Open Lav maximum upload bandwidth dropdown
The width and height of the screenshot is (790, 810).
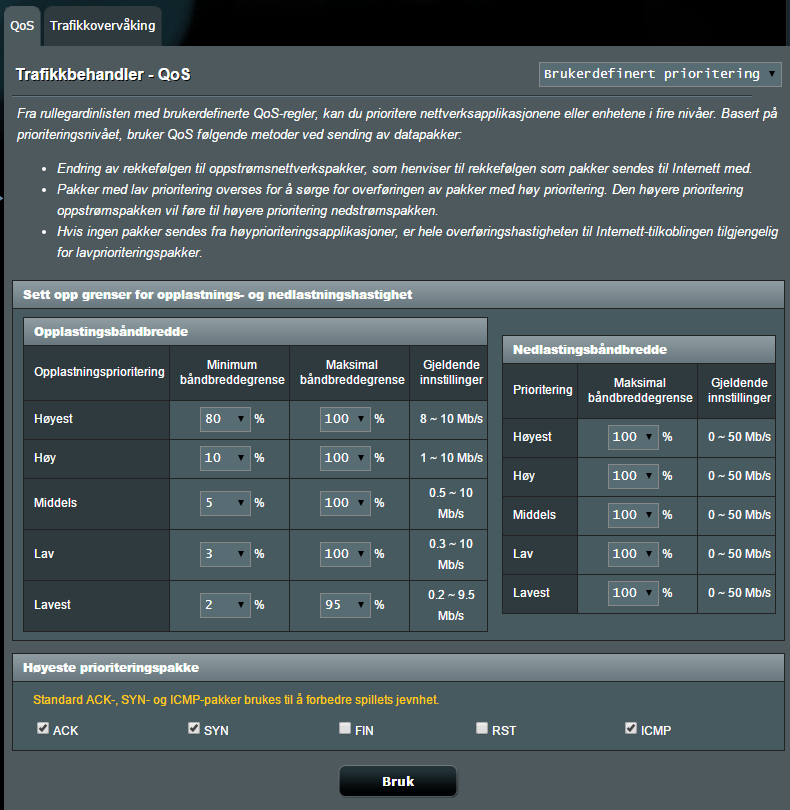tap(345, 554)
